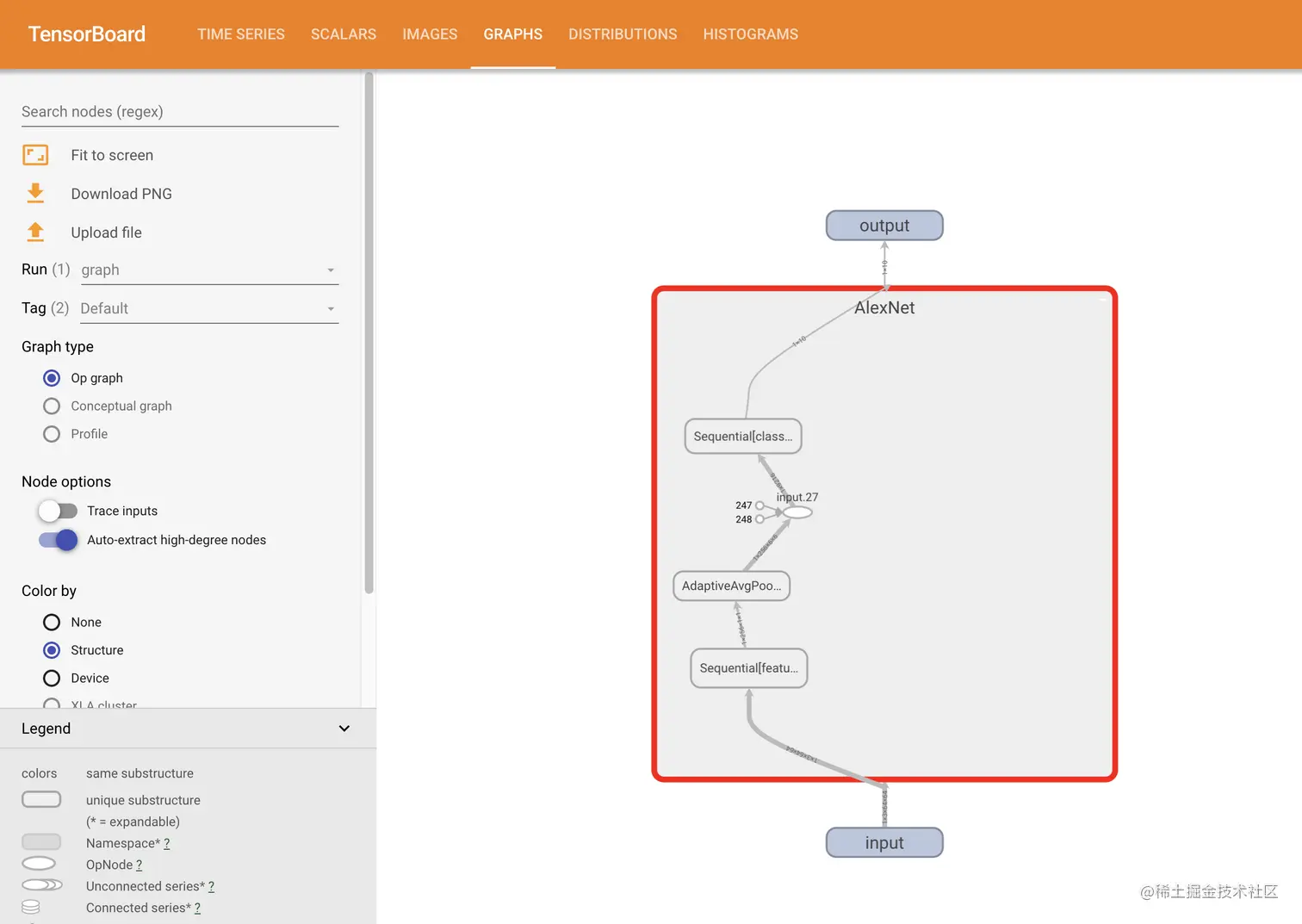This screenshot has height=924, width=1302.
Task: Click the 'same substructure' legend text
Action: [139, 773]
